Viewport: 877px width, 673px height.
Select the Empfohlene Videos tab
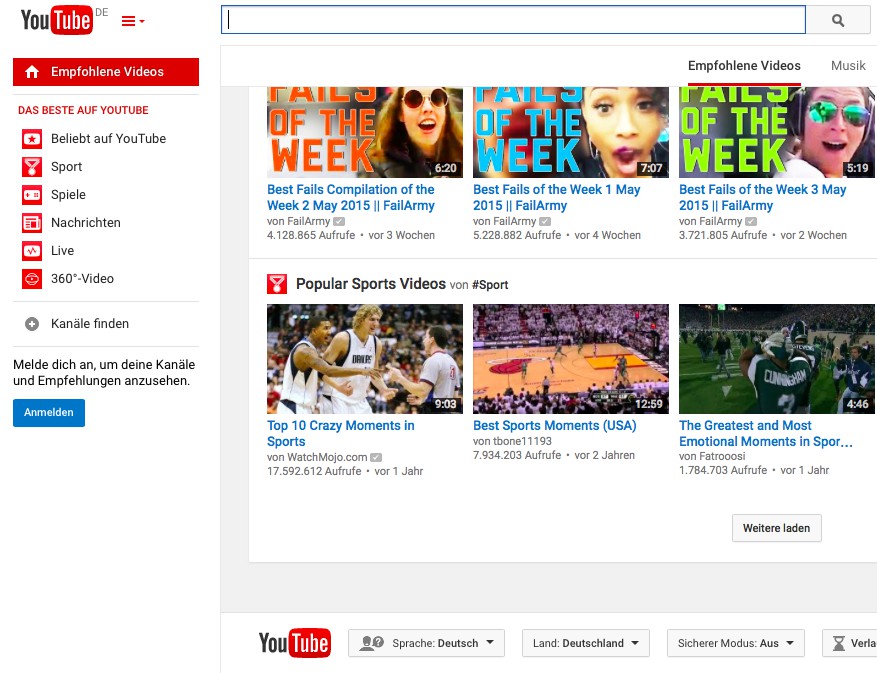click(x=744, y=65)
